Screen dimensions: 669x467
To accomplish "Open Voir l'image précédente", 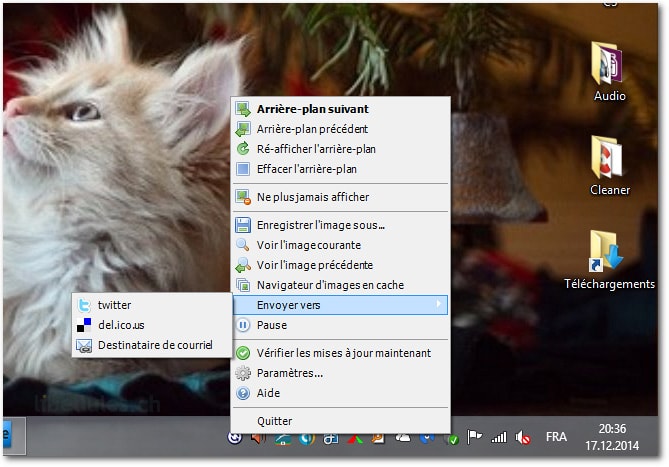I will [x=340, y=265].
